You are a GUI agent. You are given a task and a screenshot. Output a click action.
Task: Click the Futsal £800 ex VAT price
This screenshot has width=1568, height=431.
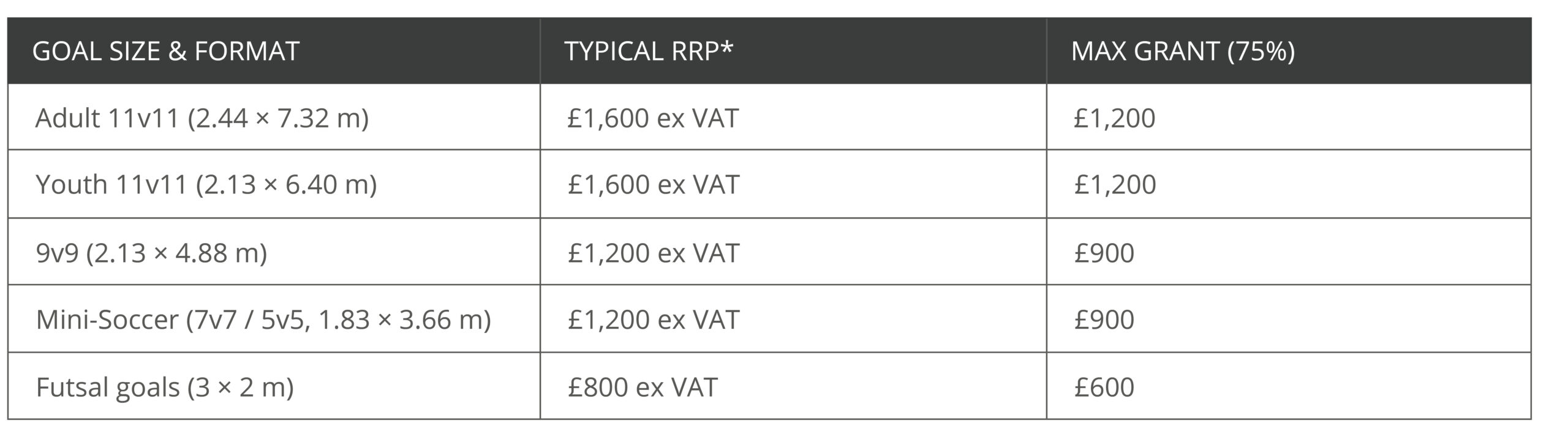(x=643, y=387)
